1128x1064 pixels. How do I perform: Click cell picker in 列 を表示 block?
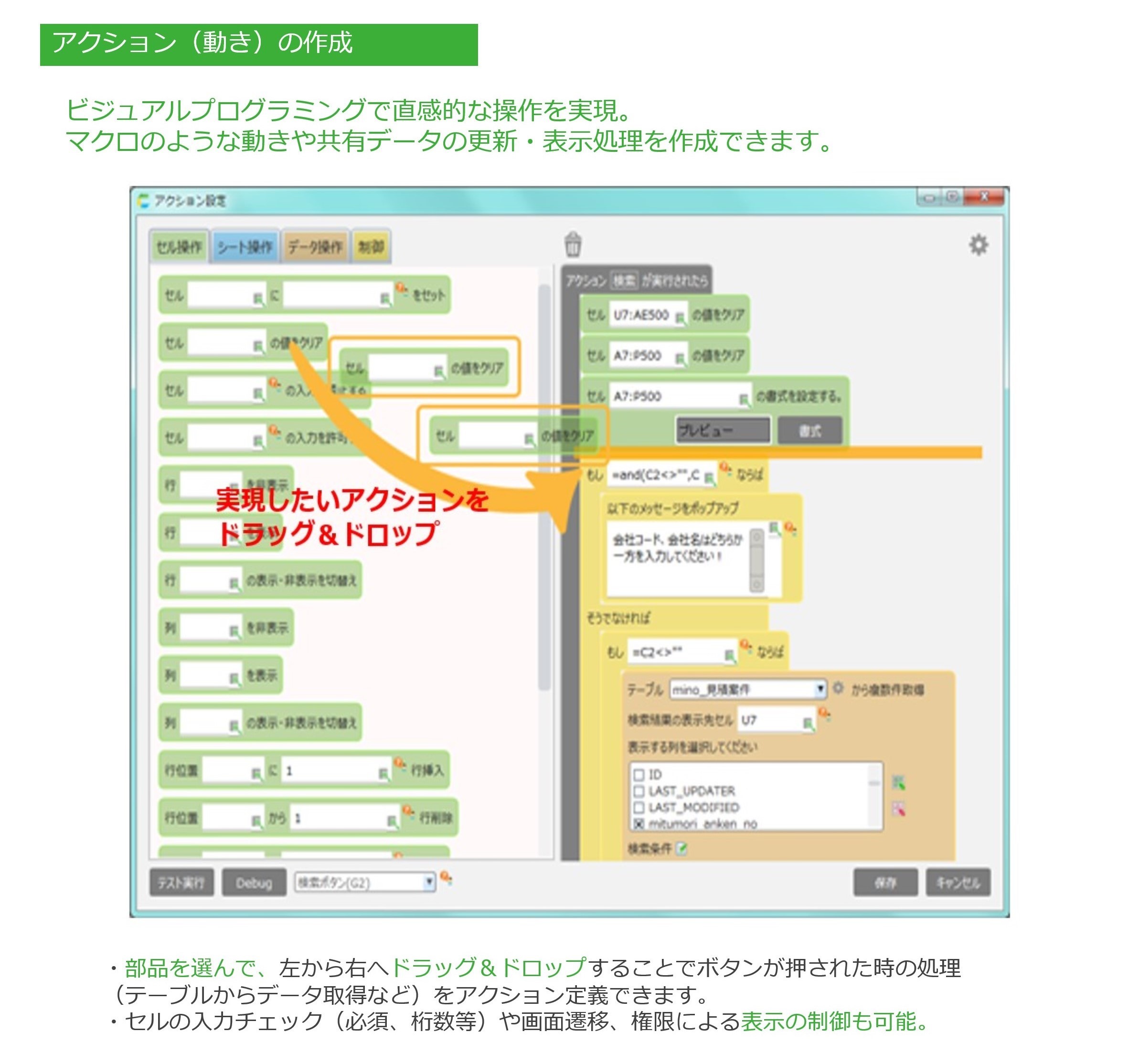click(234, 679)
